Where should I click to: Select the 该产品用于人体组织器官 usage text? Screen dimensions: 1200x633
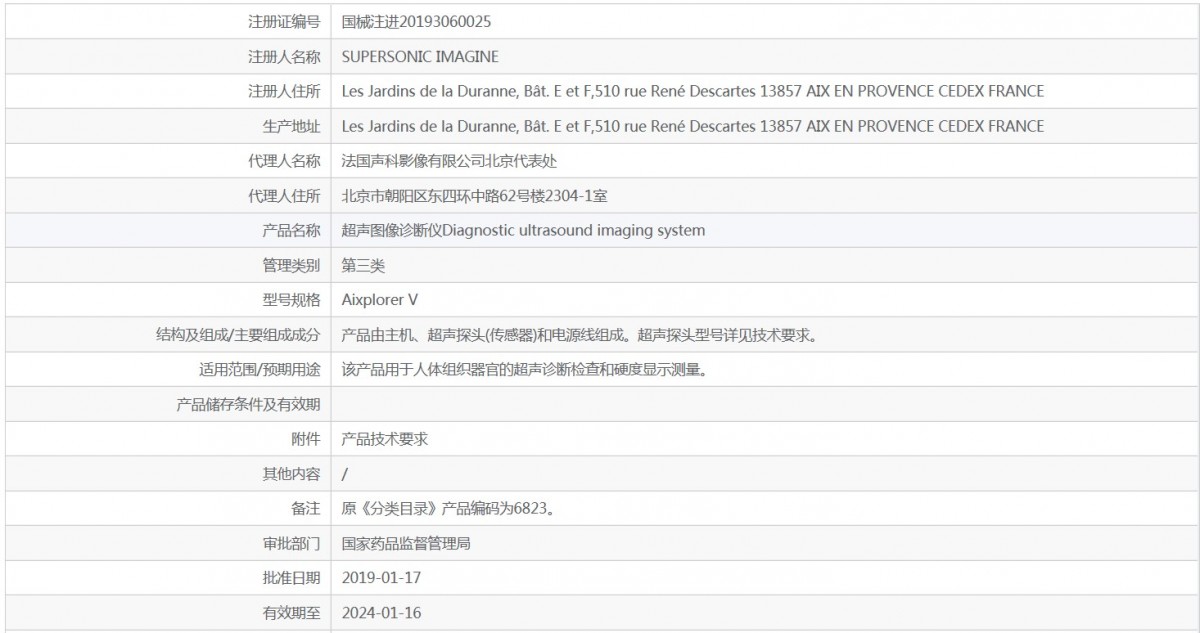525,370
